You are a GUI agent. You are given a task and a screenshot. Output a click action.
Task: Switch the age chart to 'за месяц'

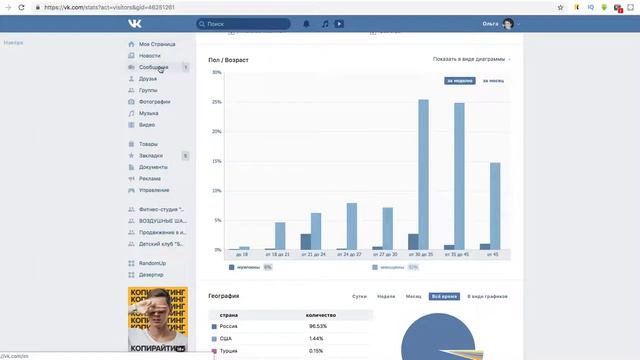point(493,81)
